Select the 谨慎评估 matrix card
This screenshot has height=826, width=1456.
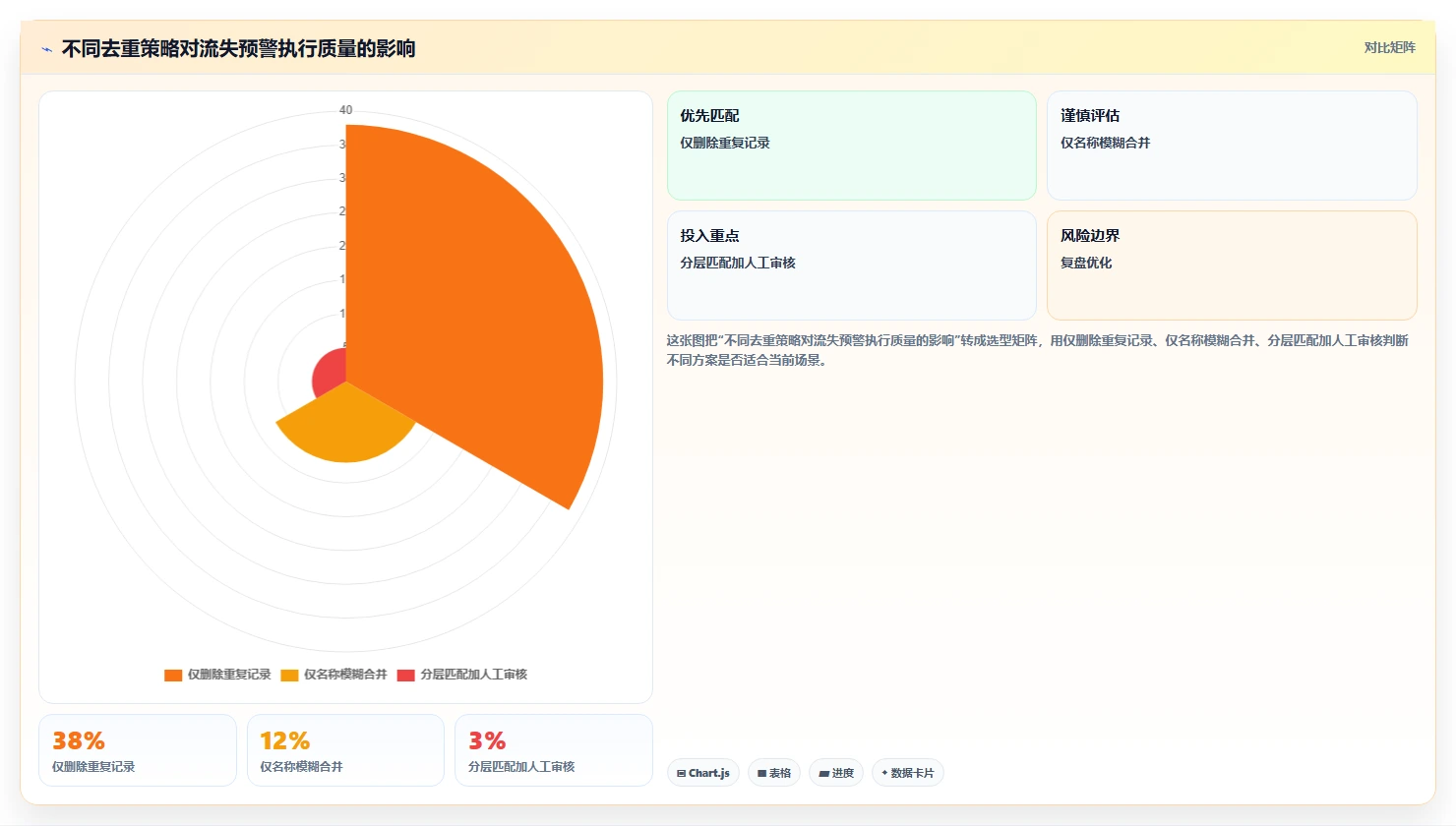[x=1232, y=146]
